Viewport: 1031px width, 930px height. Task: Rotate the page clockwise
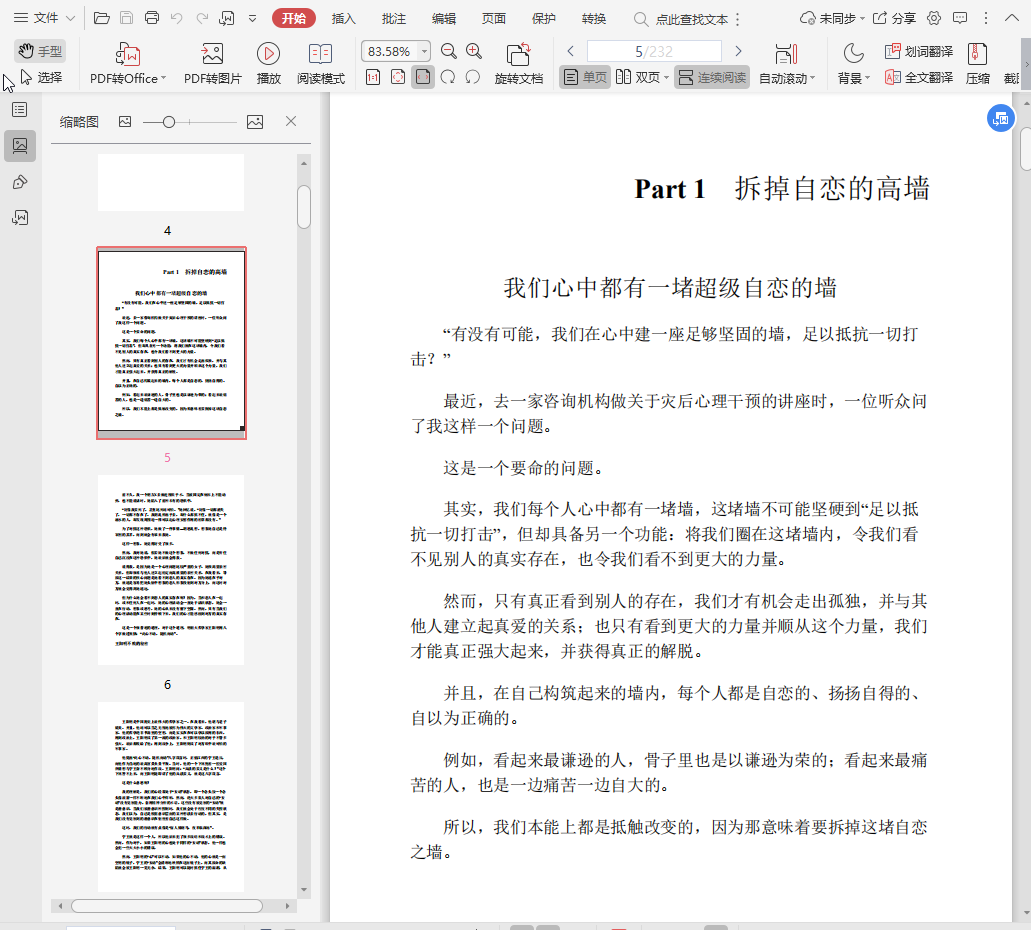click(x=448, y=77)
